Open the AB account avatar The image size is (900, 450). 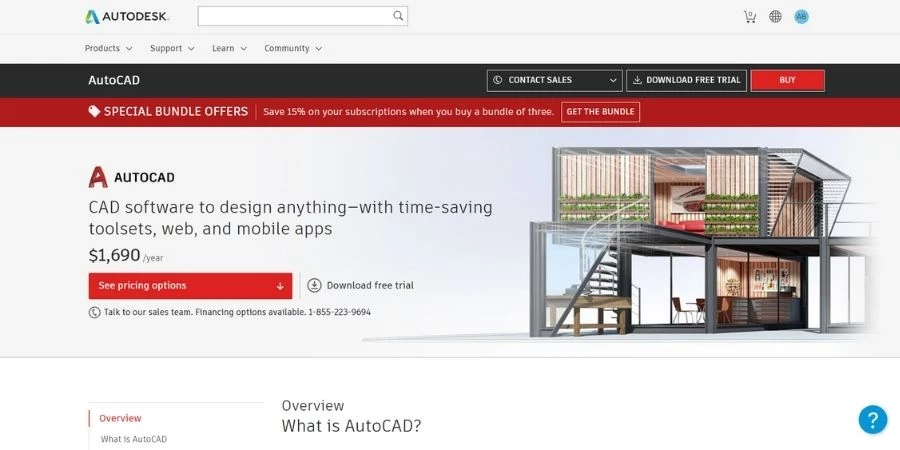pyautogui.click(x=801, y=17)
